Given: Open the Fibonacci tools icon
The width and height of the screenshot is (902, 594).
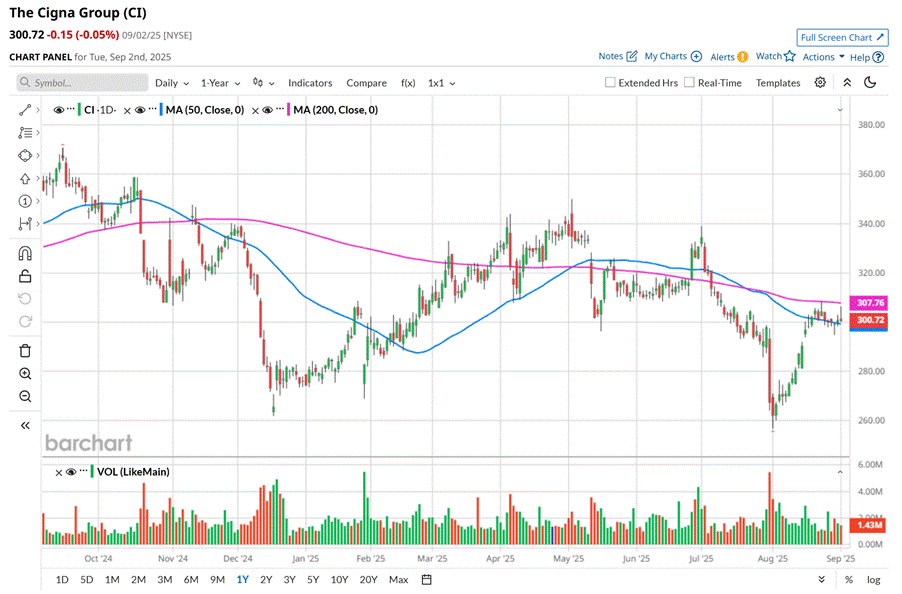Looking at the screenshot, I should (x=25, y=133).
